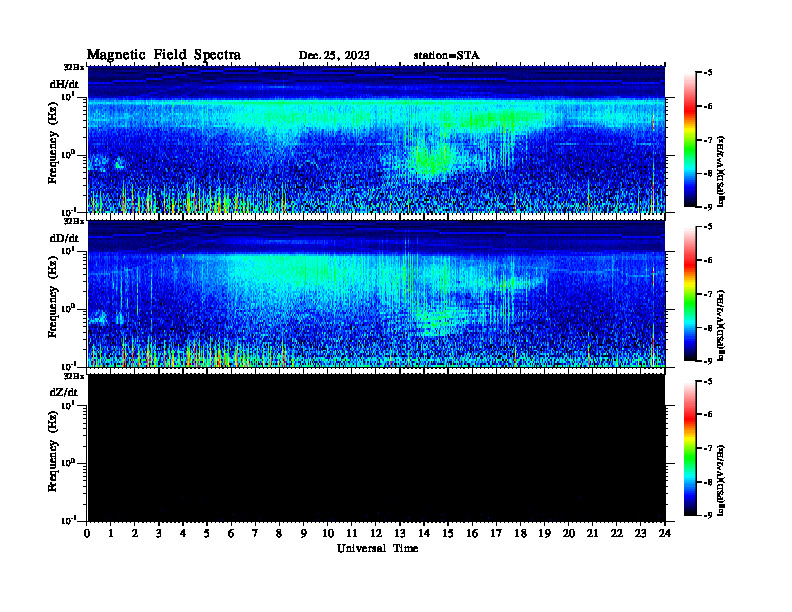This screenshot has height=612, width=792.
Task: Click the "Universal Time" axis title
Action: (x=377, y=548)
